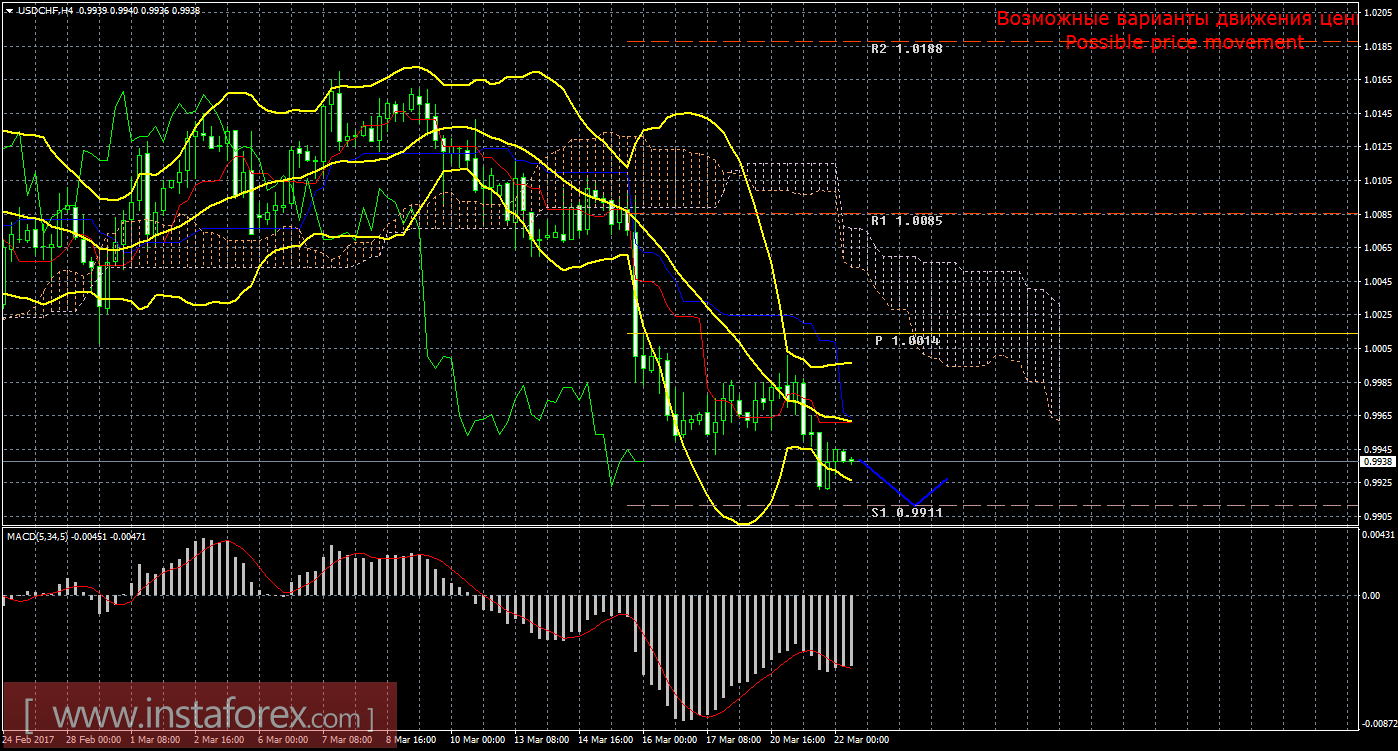Click the dropdown arrow beside USDCHF,H4
The width and height of the screenshot is (1398, 751).
point(8,10)
